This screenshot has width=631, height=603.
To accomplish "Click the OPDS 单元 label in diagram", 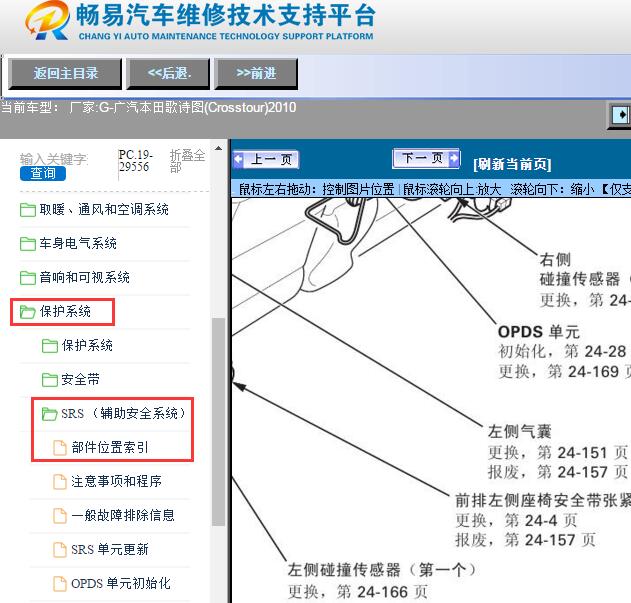I will pos(538,332).
